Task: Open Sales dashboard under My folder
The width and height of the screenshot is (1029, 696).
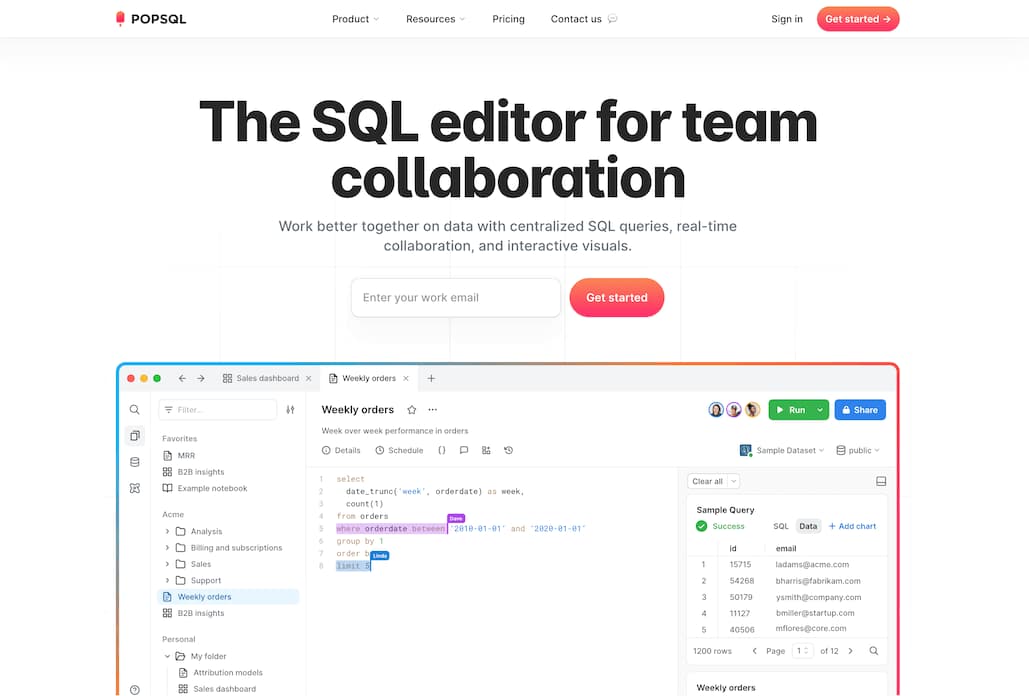Action: pyautogui.click(x=217, y=689)
